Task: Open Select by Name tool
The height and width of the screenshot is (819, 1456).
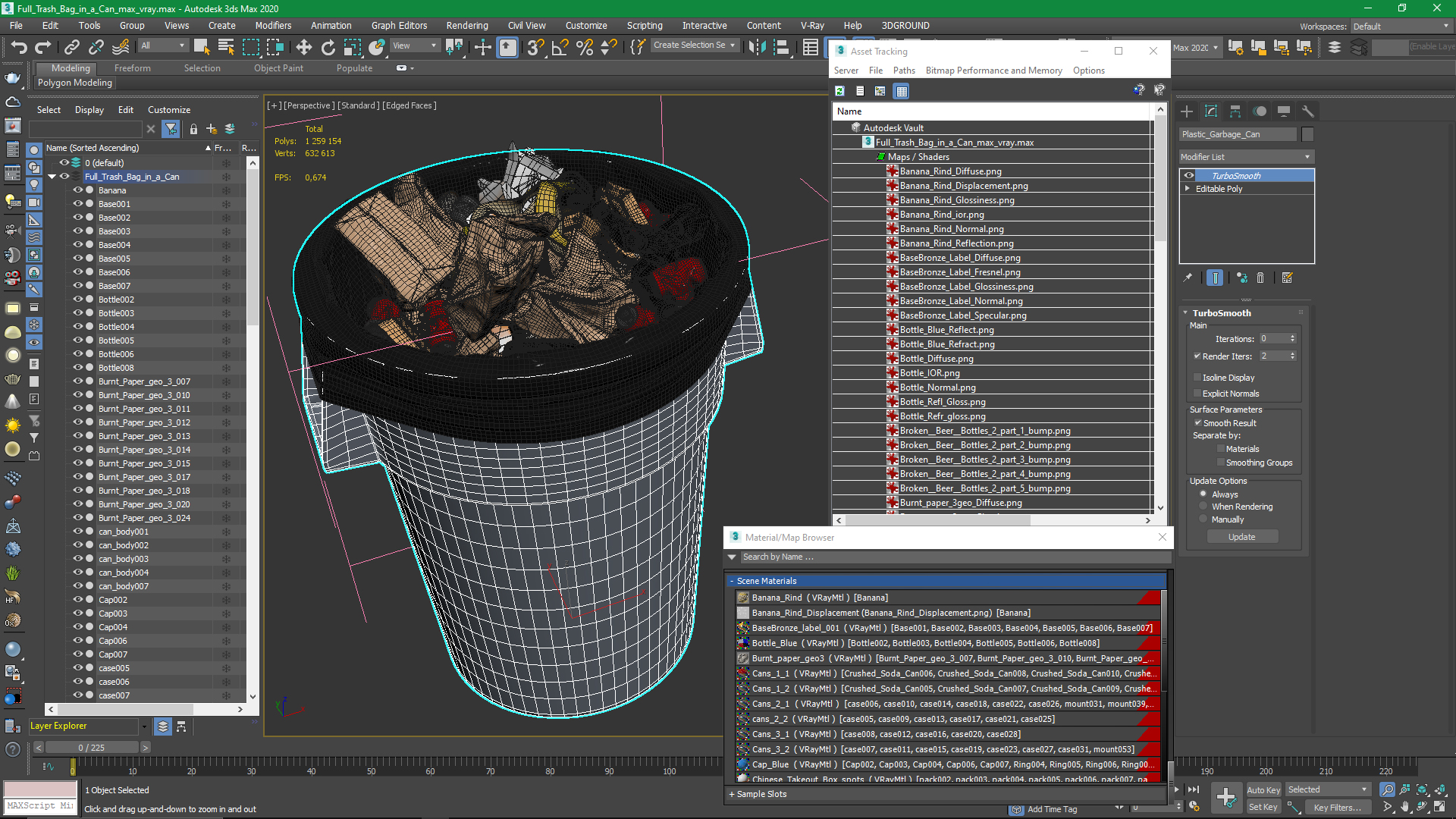Action: click(x=226, y=47)
